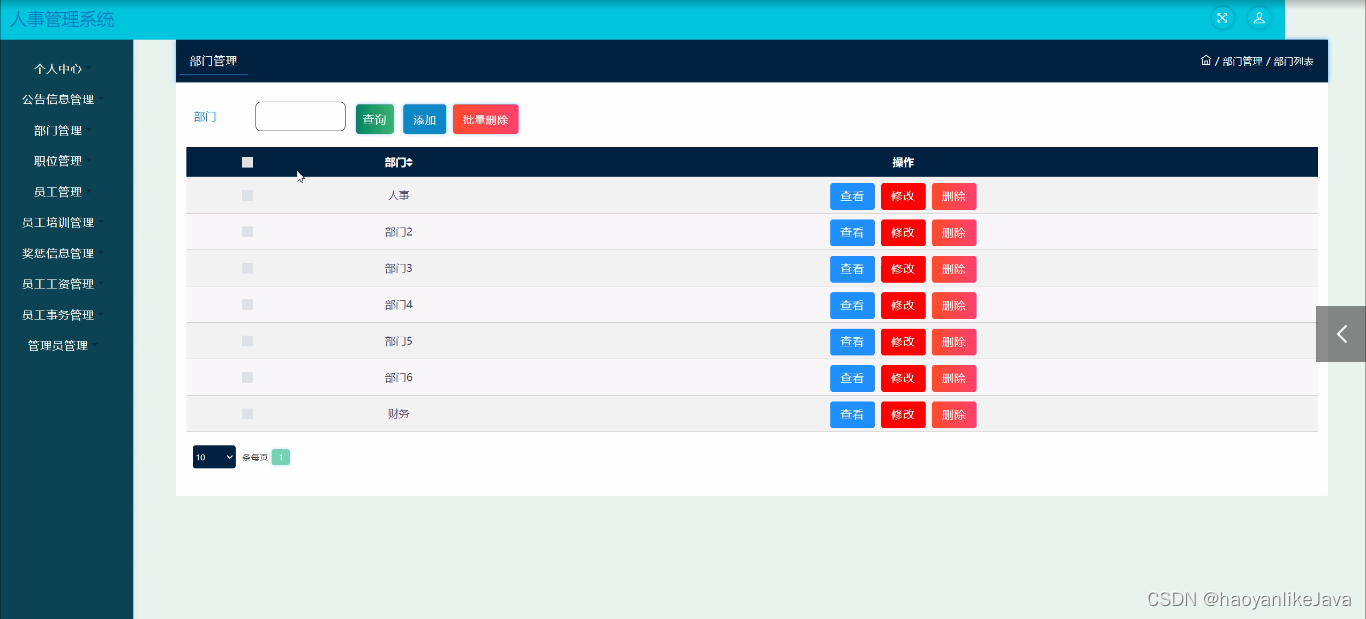Viewport: 1366px width, 619px height.
Task: Click 部门列表 in the breadcrumb
Action: [1294, 61]
